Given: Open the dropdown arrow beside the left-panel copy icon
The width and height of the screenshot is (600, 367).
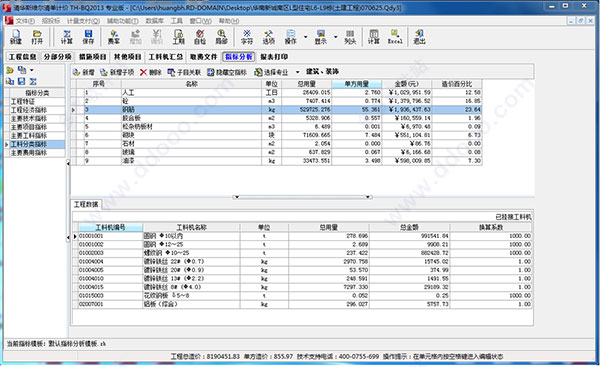Looking at the screenshot, I should [x=32, y=70].
